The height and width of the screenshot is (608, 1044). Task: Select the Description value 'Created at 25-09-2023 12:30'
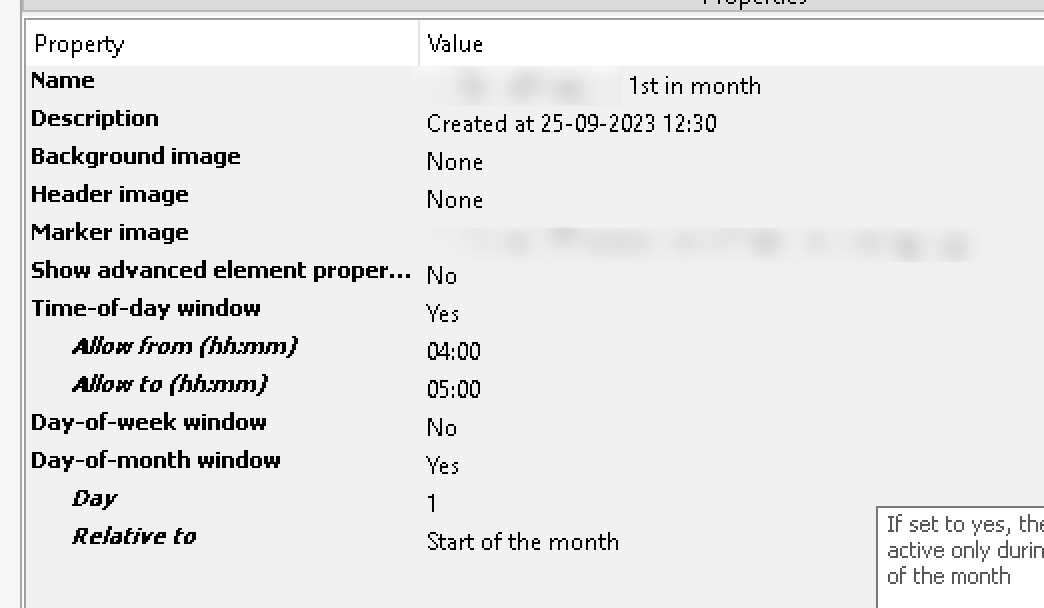click(x=571, y=124)
